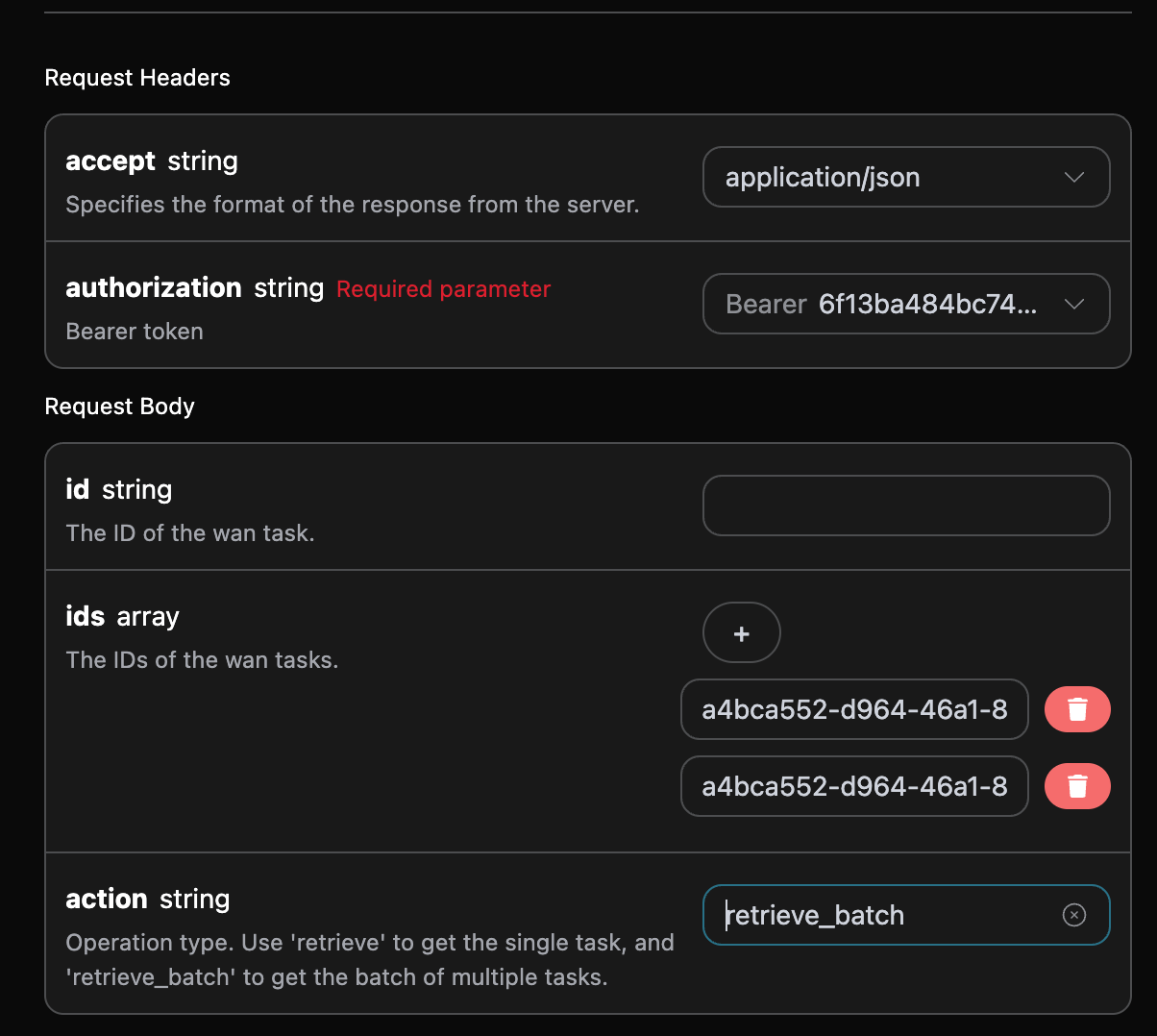Add a new ids item with the plus button

click(741, 633)
